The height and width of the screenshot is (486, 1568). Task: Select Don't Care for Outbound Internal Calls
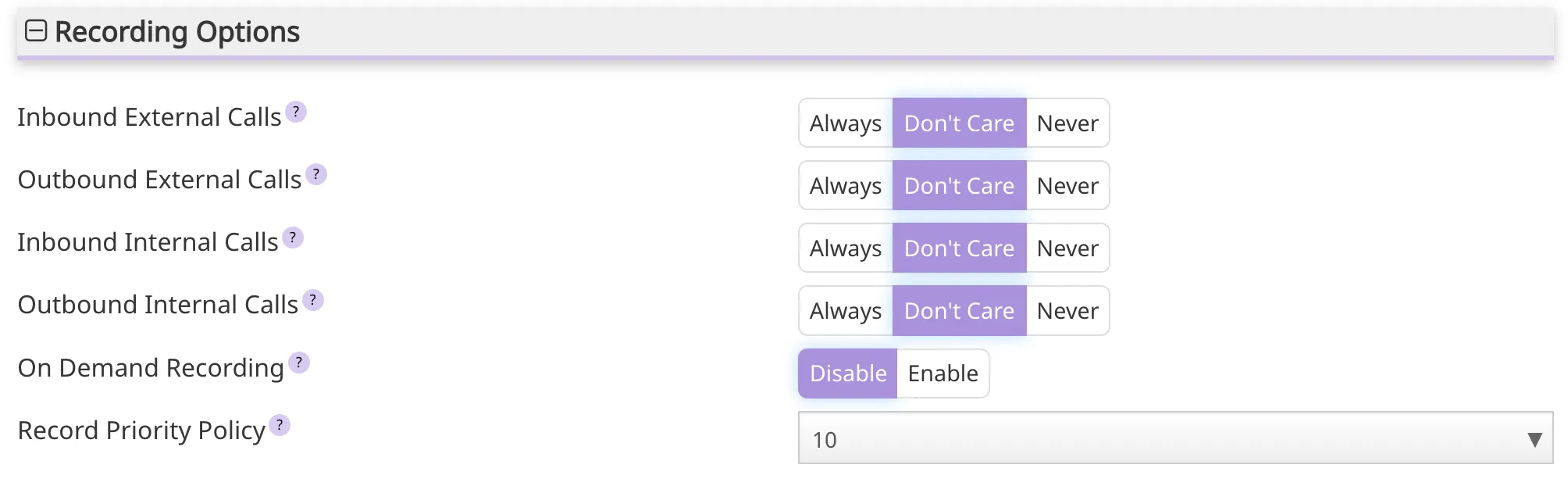[958, 310]
